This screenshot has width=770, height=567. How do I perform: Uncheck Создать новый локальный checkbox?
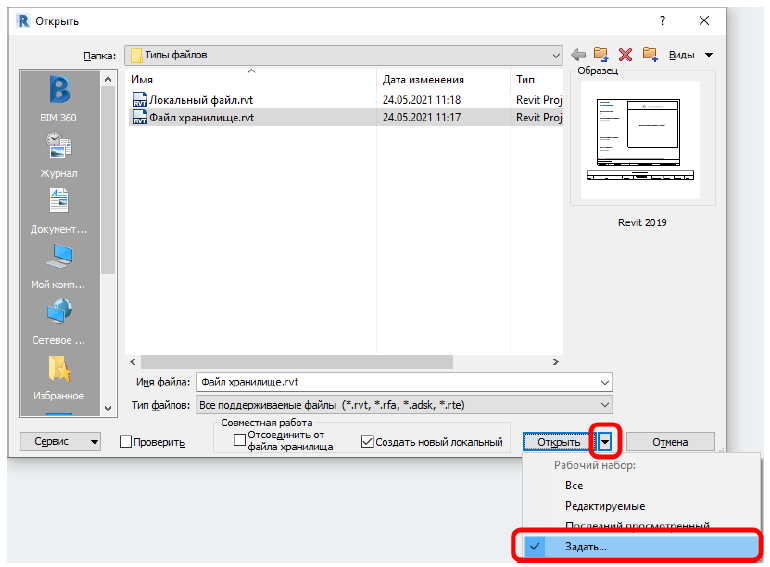(x=367, y=441)
